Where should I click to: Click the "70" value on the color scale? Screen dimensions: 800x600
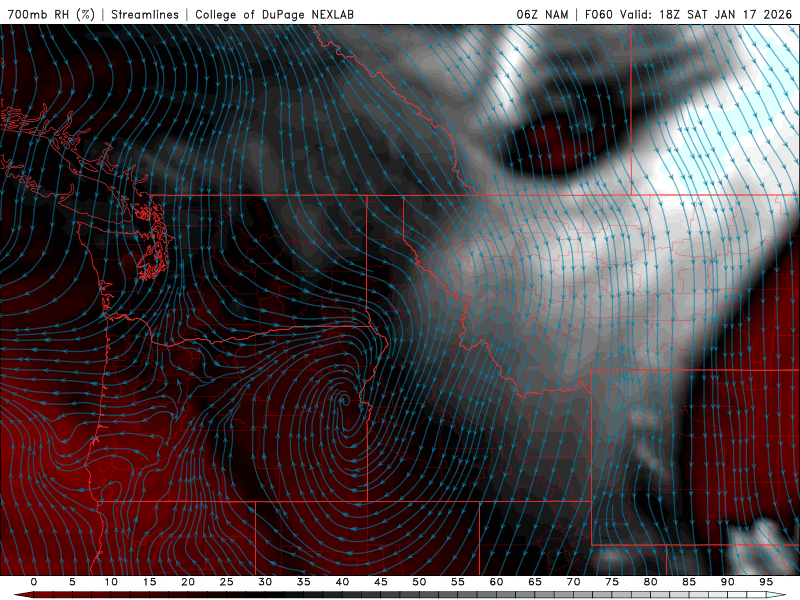pos(573,582)
